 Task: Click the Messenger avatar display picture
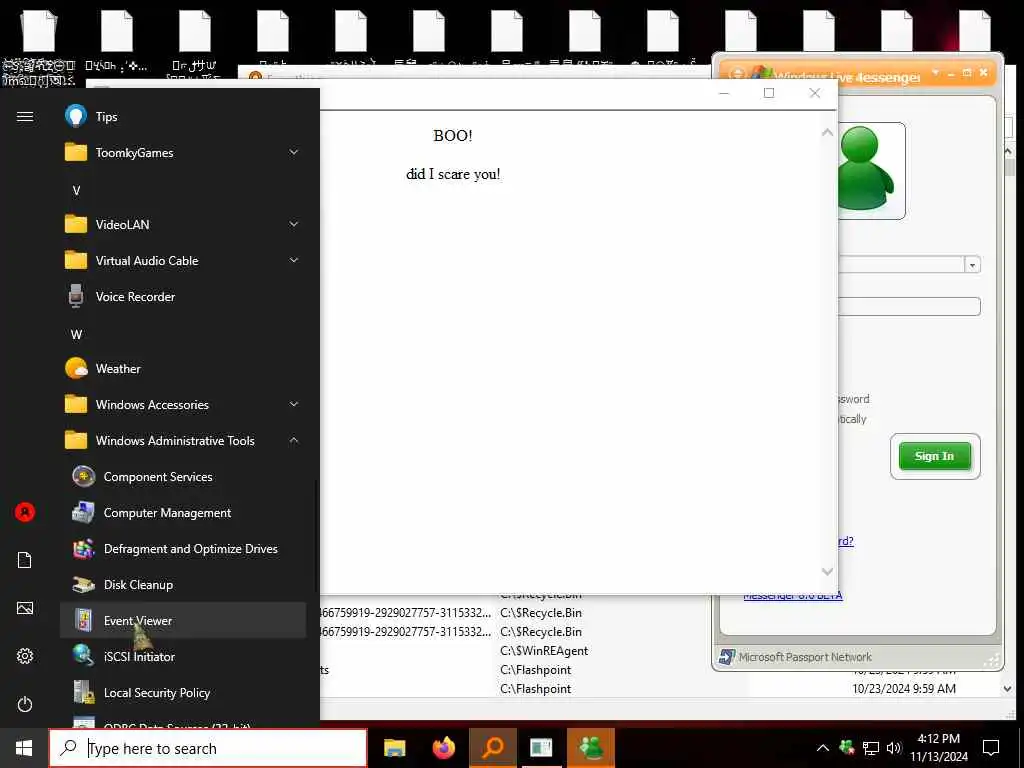click(871, 170)
